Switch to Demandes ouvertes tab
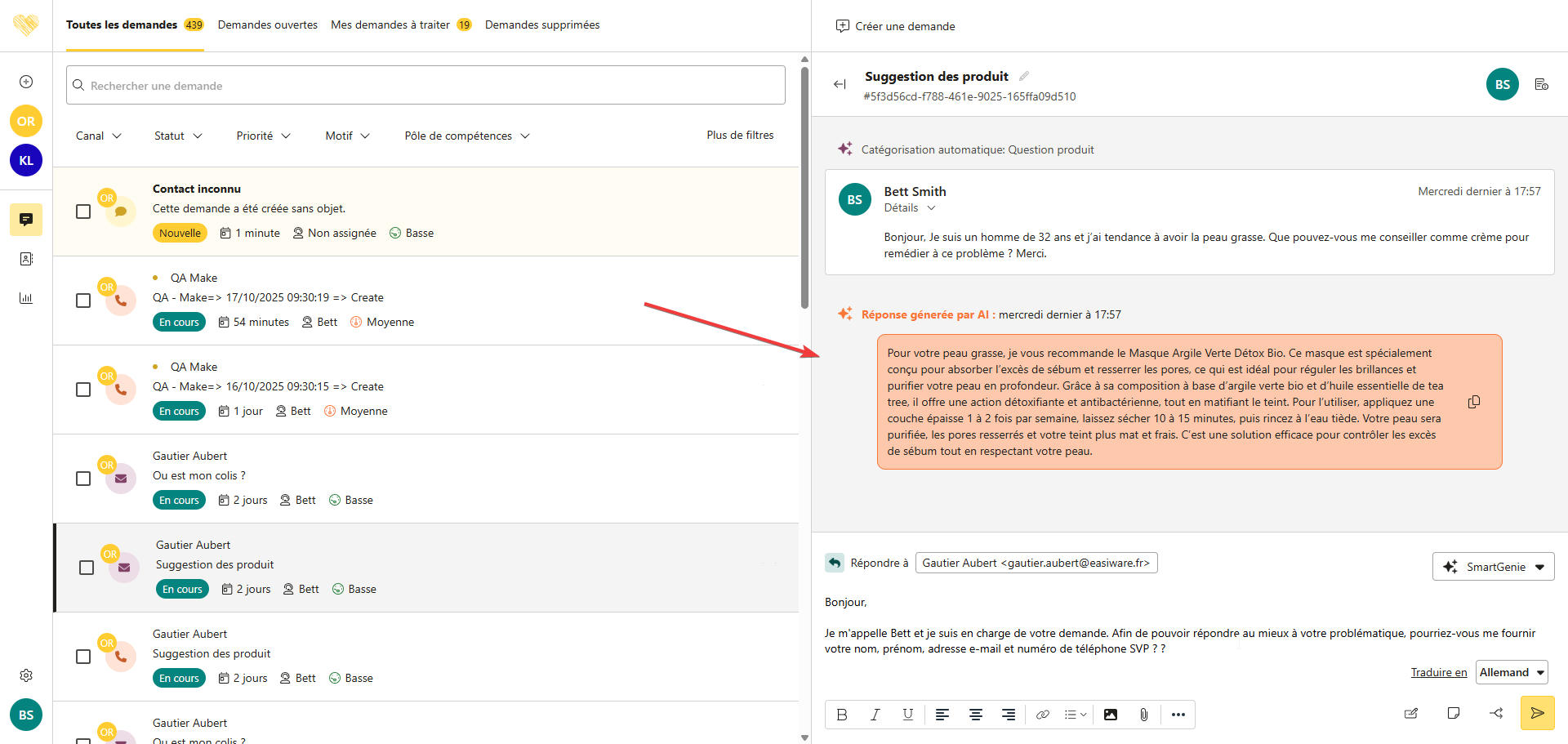Viewport: 1568px width, 744px height. 267,25
